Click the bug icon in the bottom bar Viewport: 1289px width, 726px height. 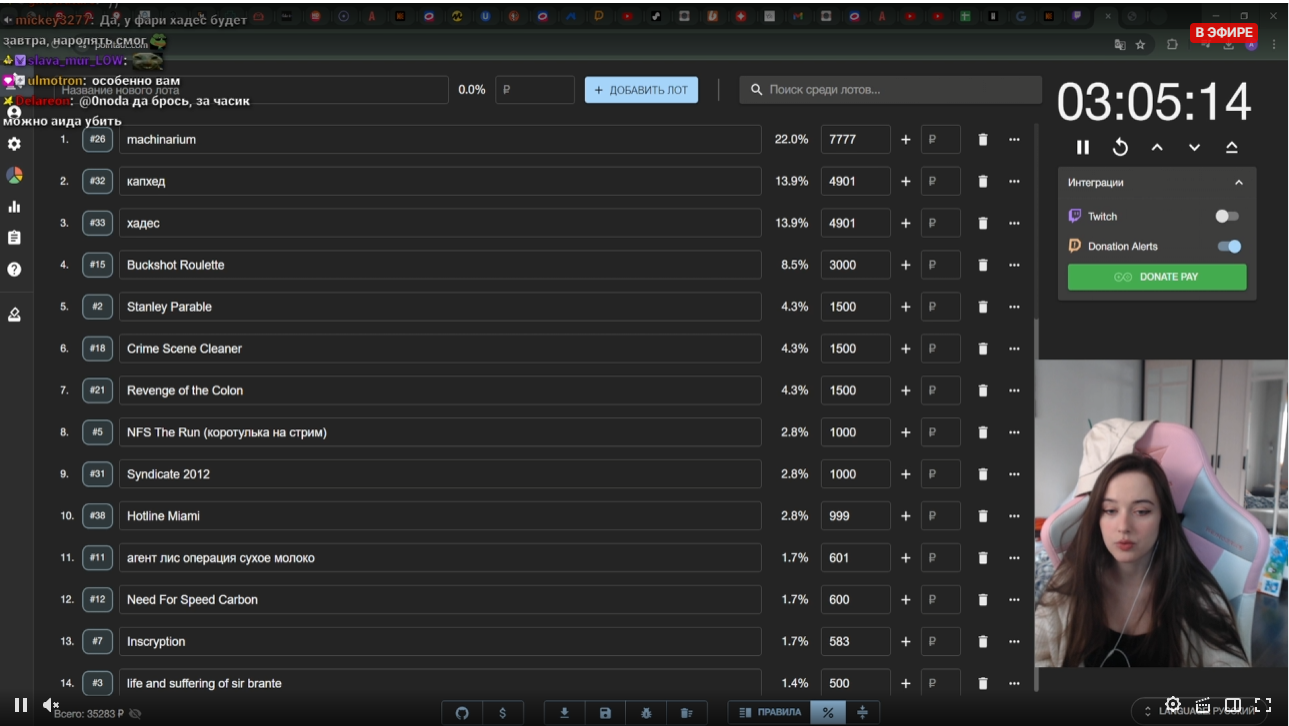pyautogui.click(x=646, y=713)
